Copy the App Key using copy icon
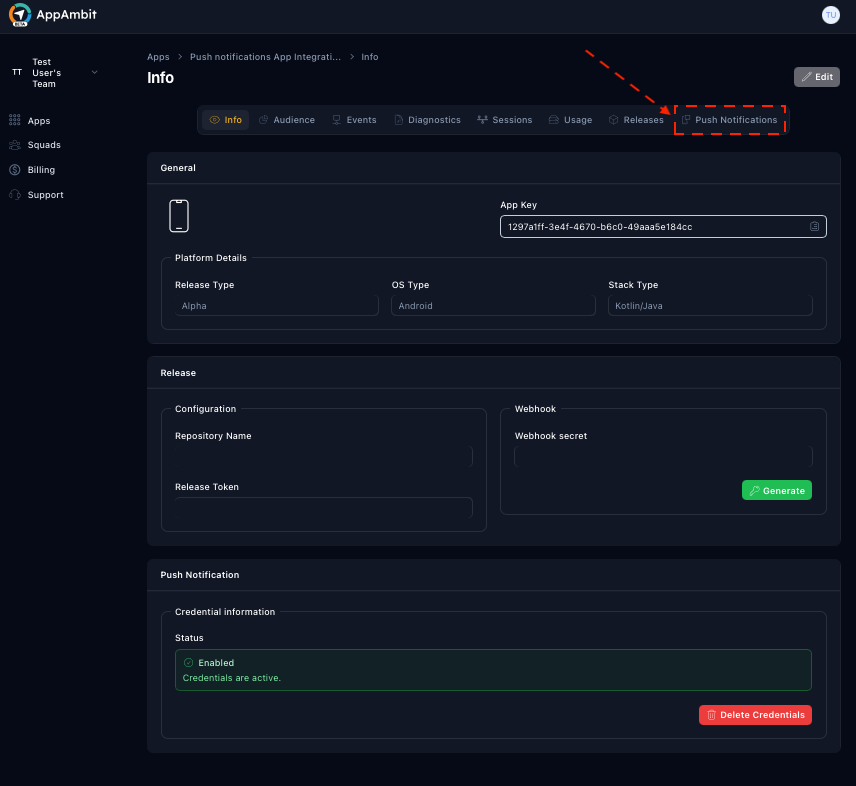Screen dimensions: 856x786 [x=815, y=227]
